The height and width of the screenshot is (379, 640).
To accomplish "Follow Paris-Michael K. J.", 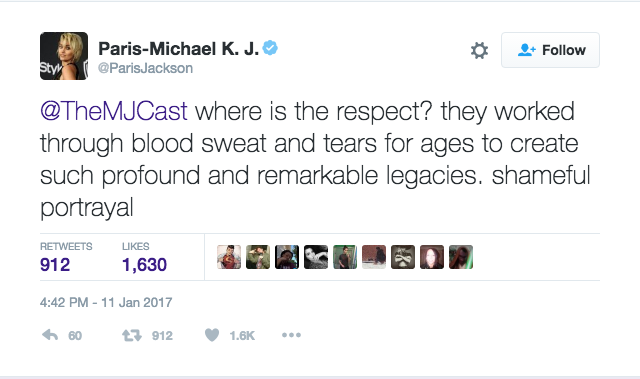I will 550,50.
